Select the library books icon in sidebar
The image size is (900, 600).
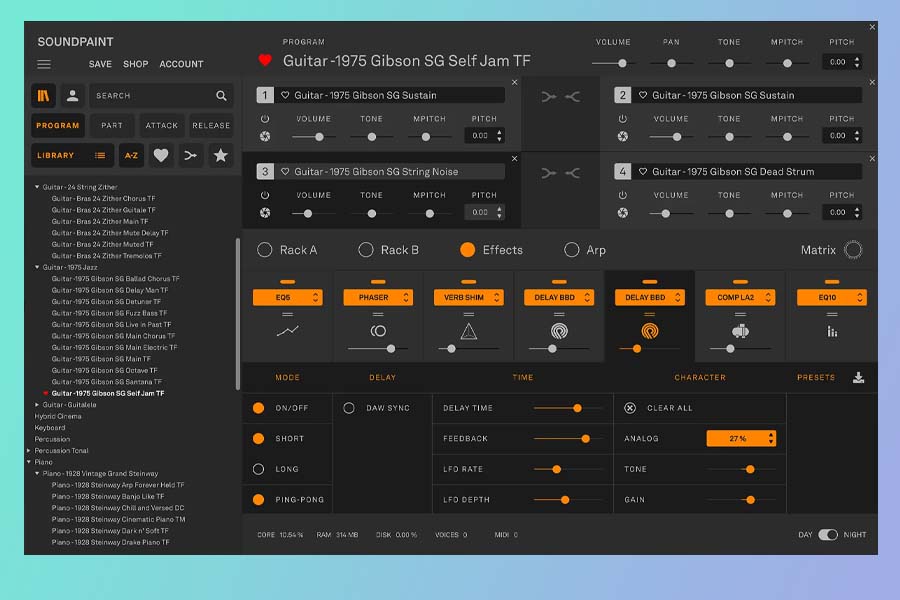[x=43, y=96]
